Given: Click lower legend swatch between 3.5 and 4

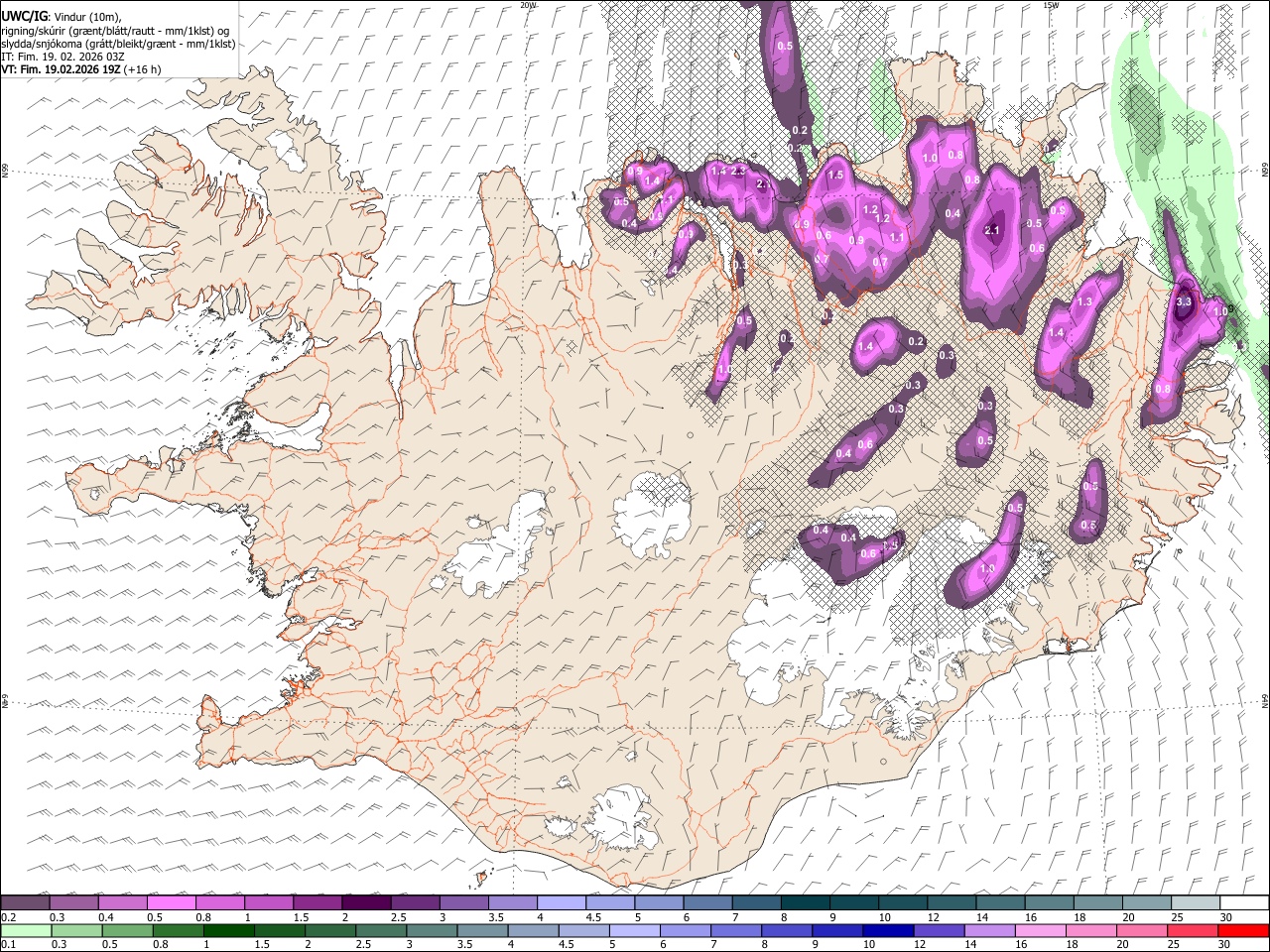Looking at the screenshot, I should click(482, 930).
